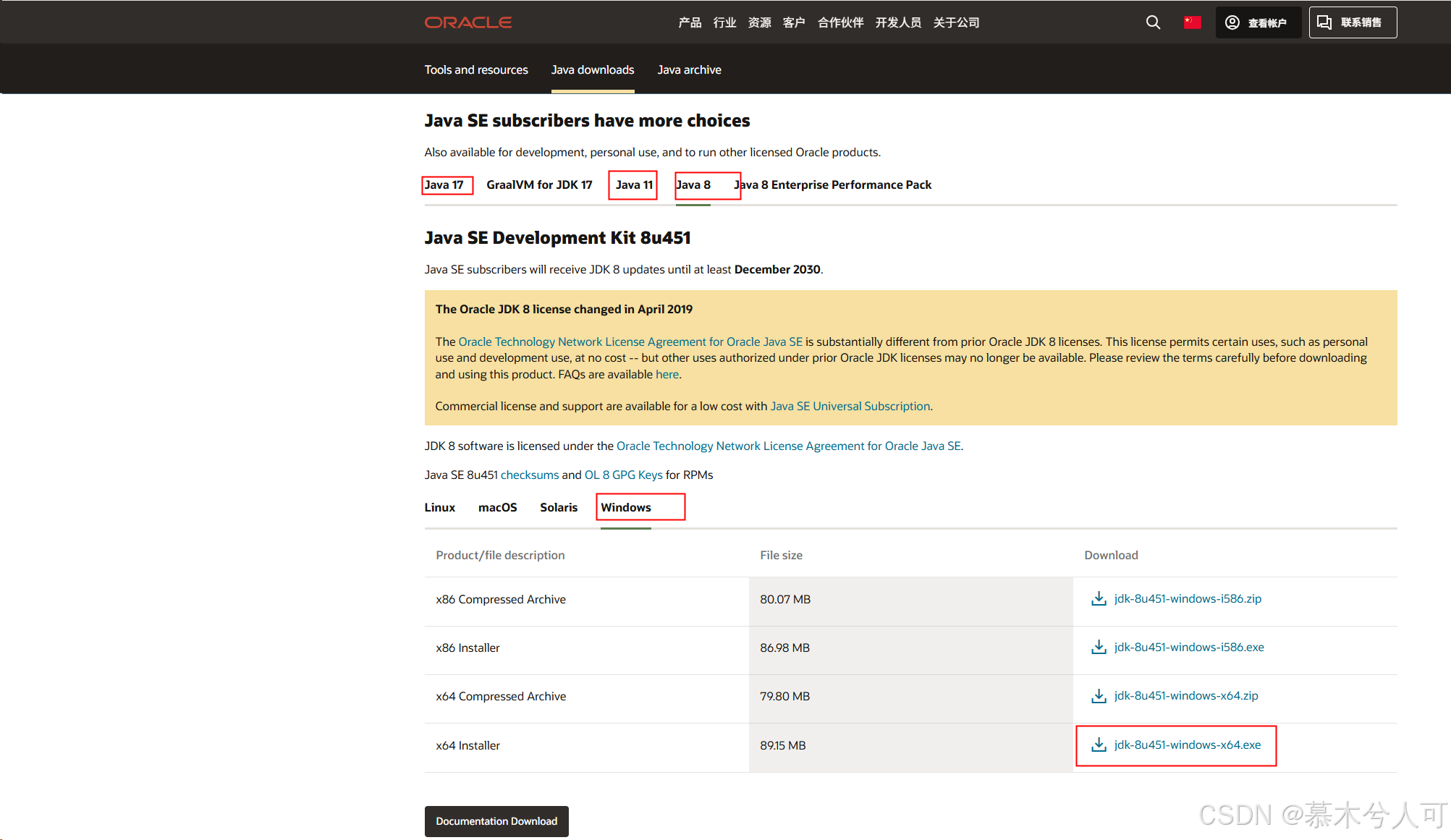Click the '89.15 MB' file size

click(782, 745)
